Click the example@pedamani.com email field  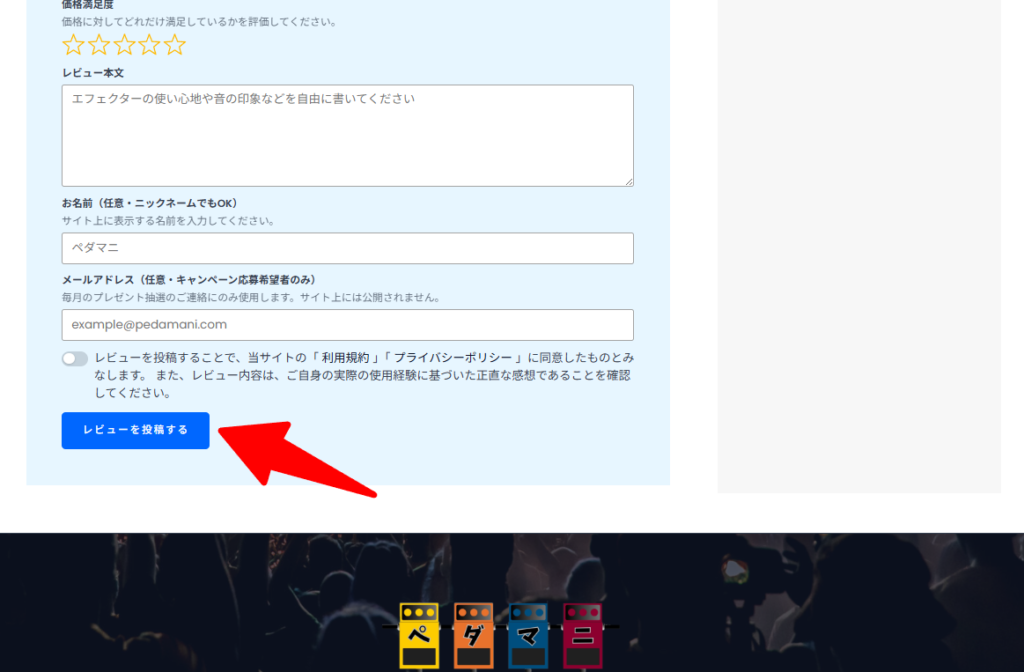(347, 325)
